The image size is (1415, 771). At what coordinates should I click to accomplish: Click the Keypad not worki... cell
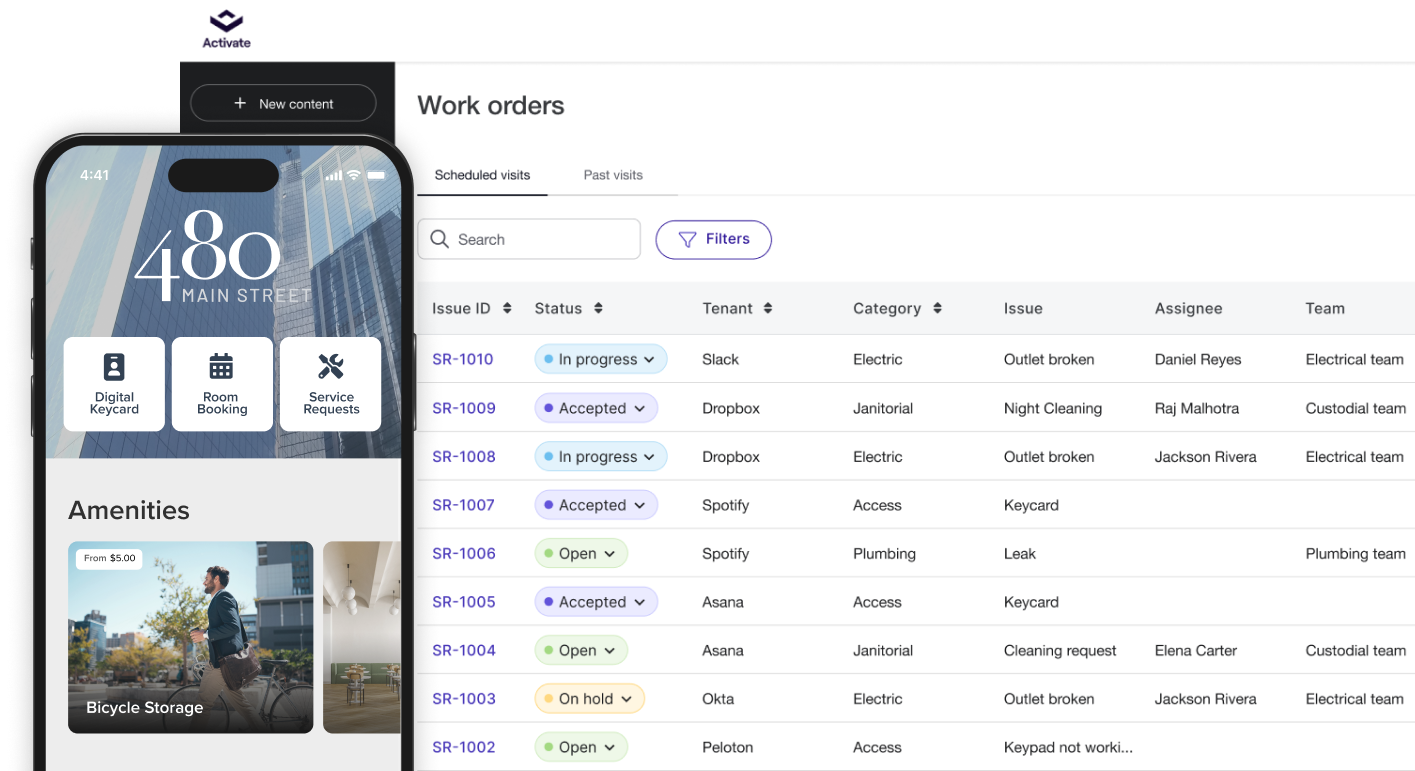(1068, 747)
